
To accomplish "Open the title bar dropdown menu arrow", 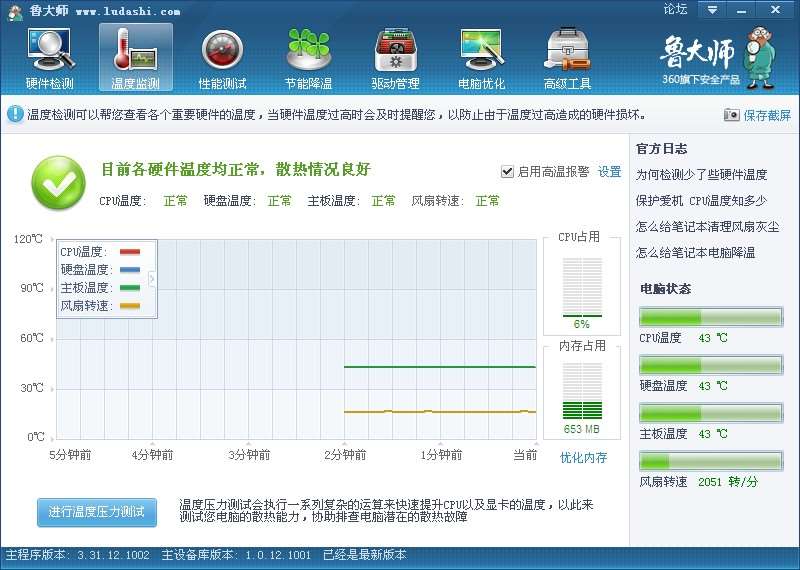I will pos(712,10).
